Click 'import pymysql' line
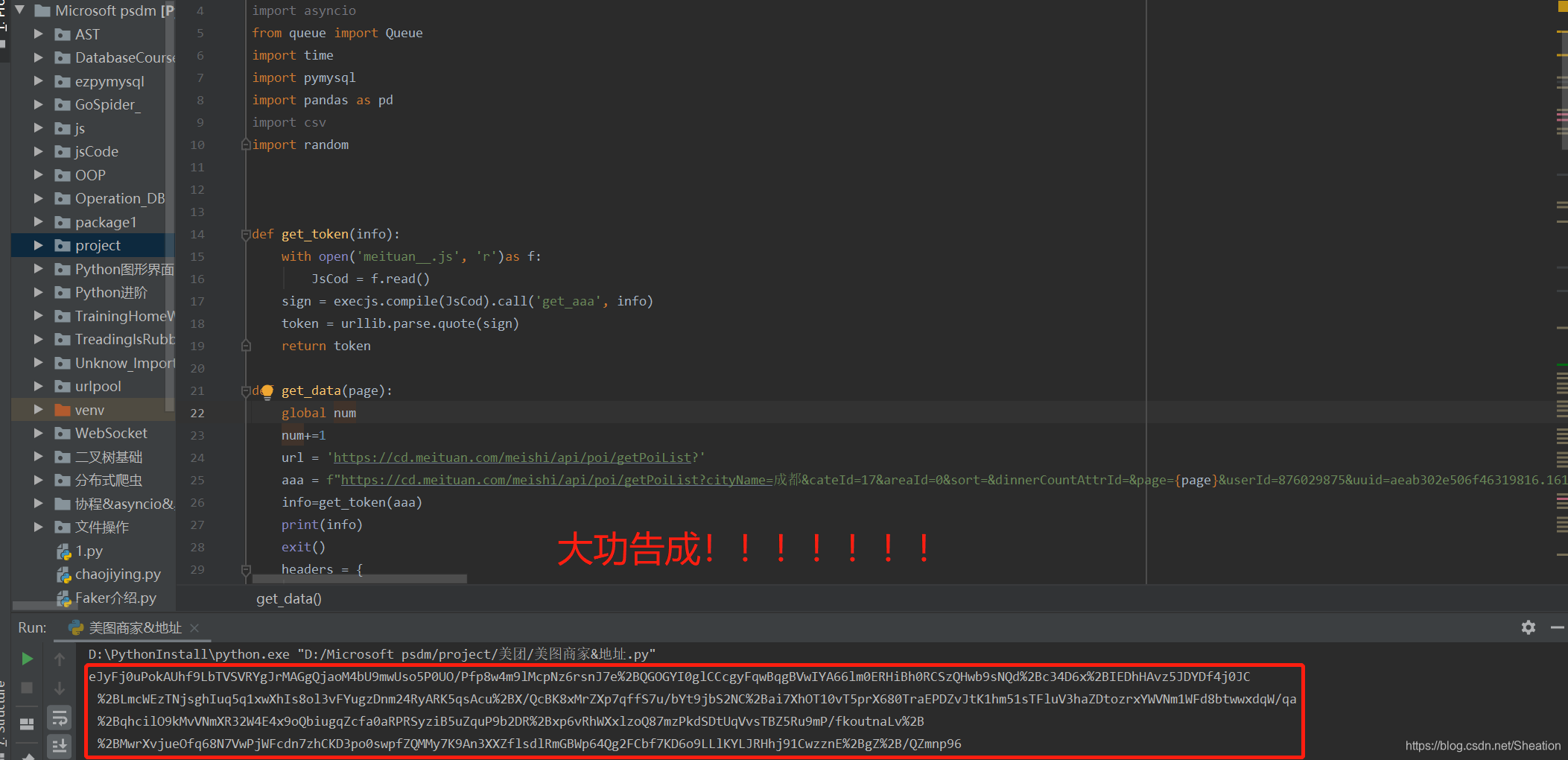The width and height of the screenshot is (1568, 760). pos(304,77)
